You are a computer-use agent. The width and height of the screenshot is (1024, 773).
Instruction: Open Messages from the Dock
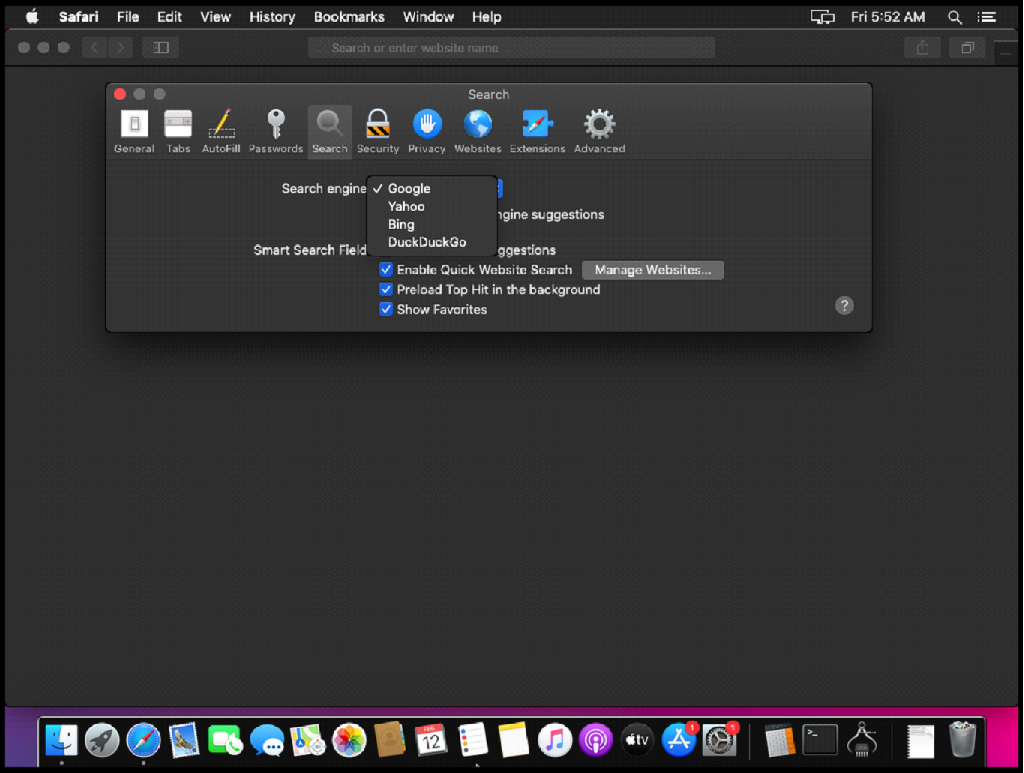point(266,740)
